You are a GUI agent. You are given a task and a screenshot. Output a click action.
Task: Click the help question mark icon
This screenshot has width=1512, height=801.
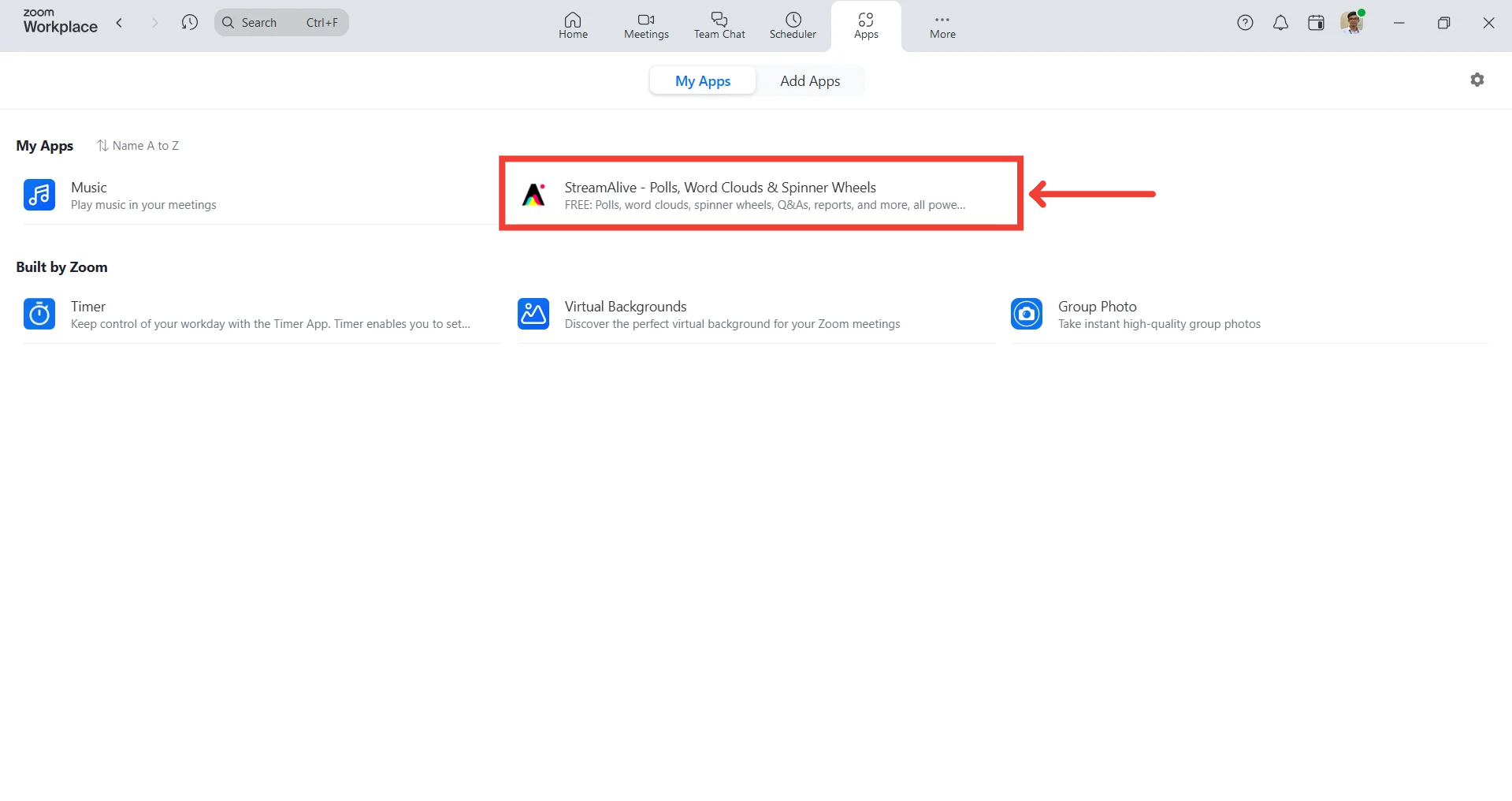click(x=1245, y=23)
